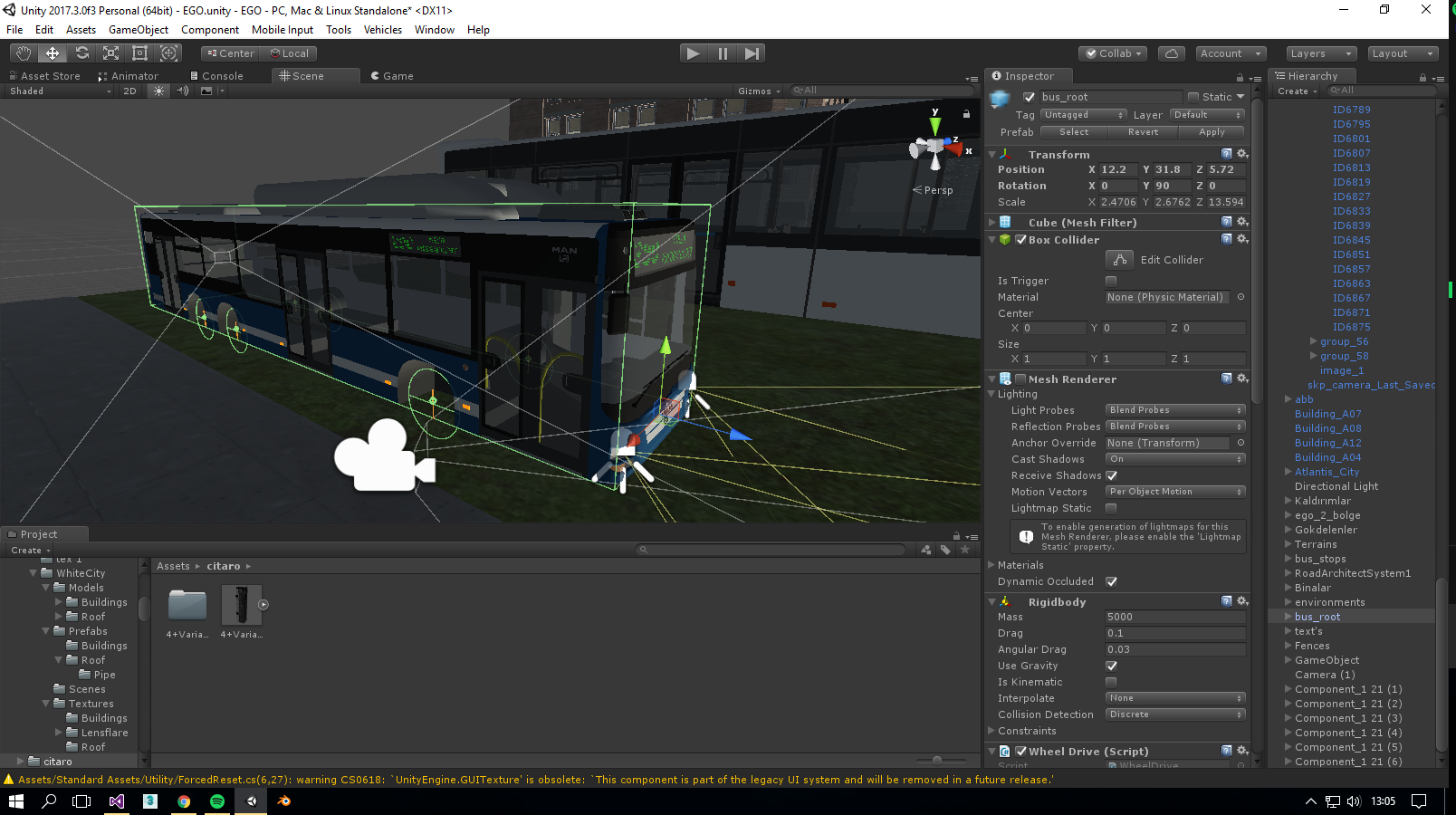The height and width of the screenshot is (815, 1456).
Task: Open Blender from the taskbar
Action: pyautogui.click(x=284, y=801)
